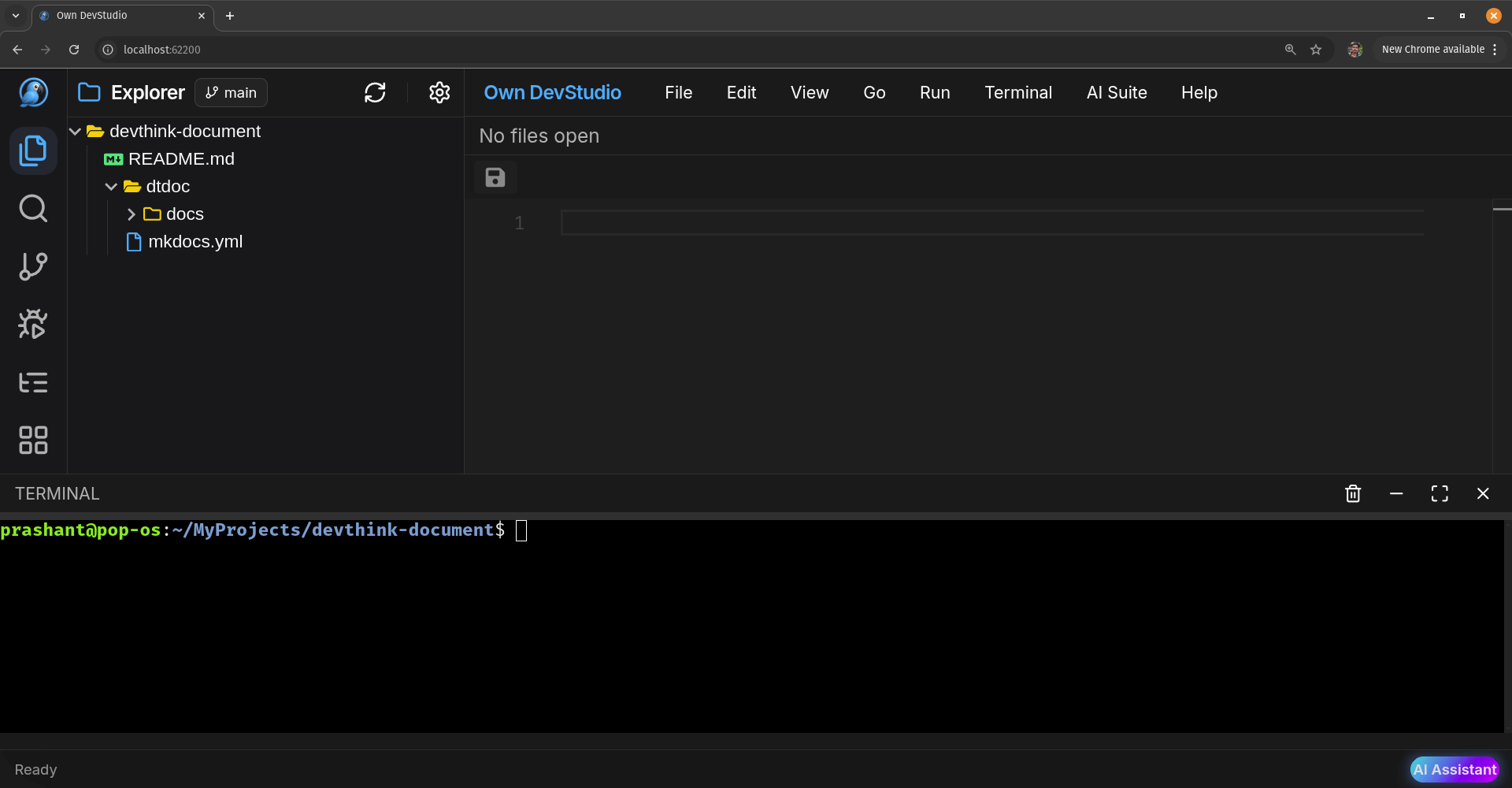This screenshot has height=788, width=1512.
Task: Collapse the devthink-document root folder
Action: pos(76,132)
